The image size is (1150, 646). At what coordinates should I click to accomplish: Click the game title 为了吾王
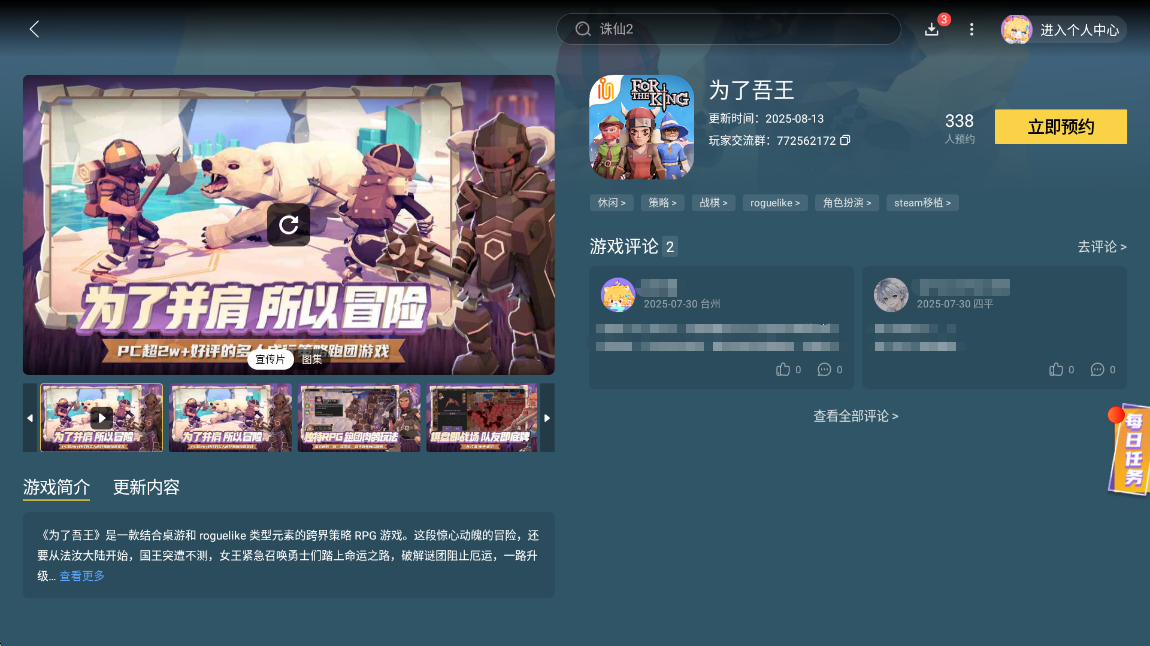(x=752, y=90)
